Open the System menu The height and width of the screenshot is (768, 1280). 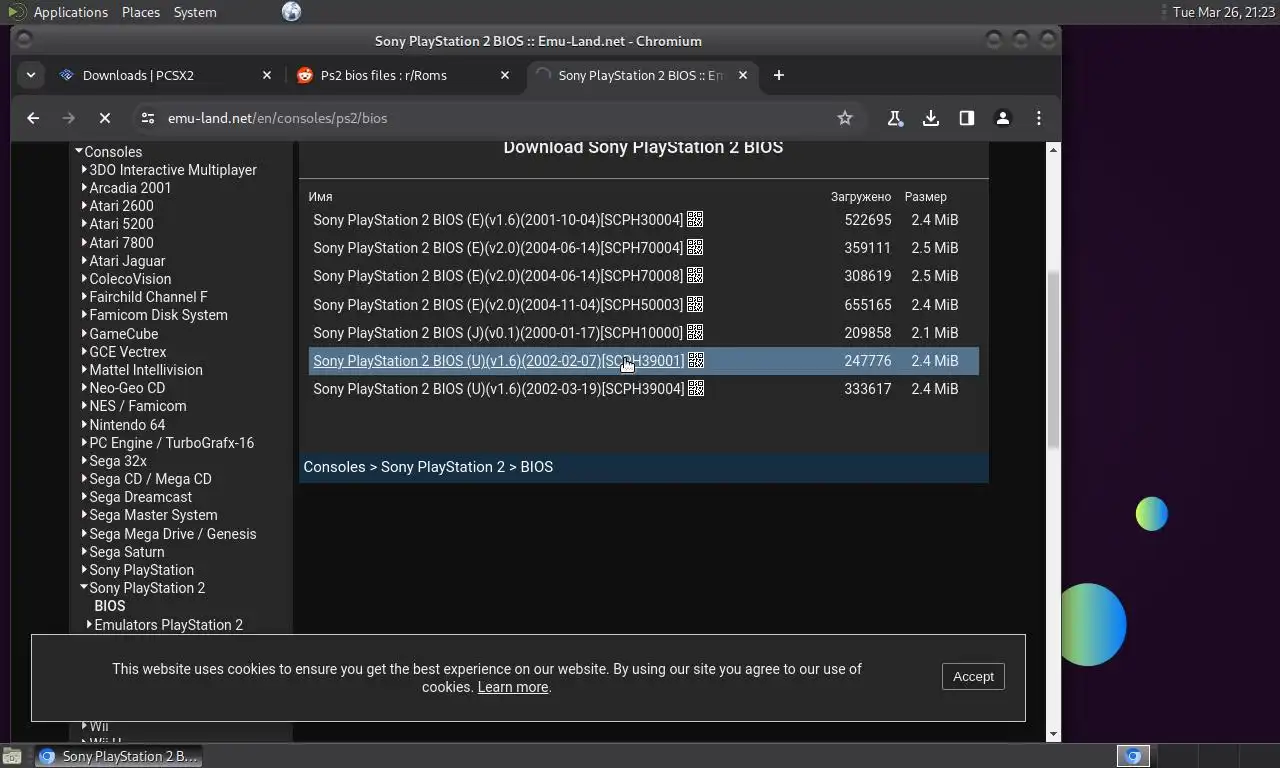(x=195, y=12)
